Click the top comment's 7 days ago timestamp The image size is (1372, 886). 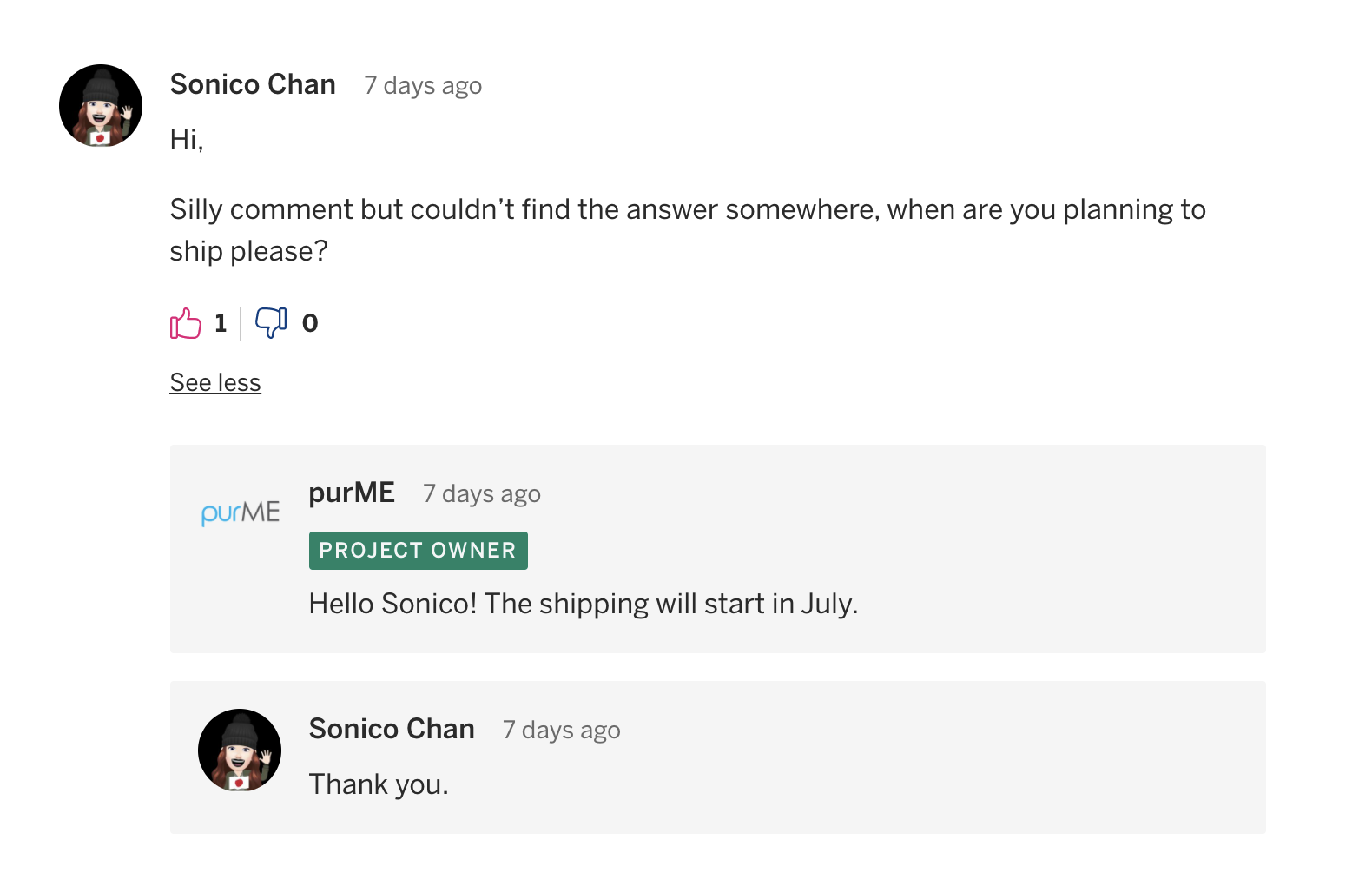(423, 86)
